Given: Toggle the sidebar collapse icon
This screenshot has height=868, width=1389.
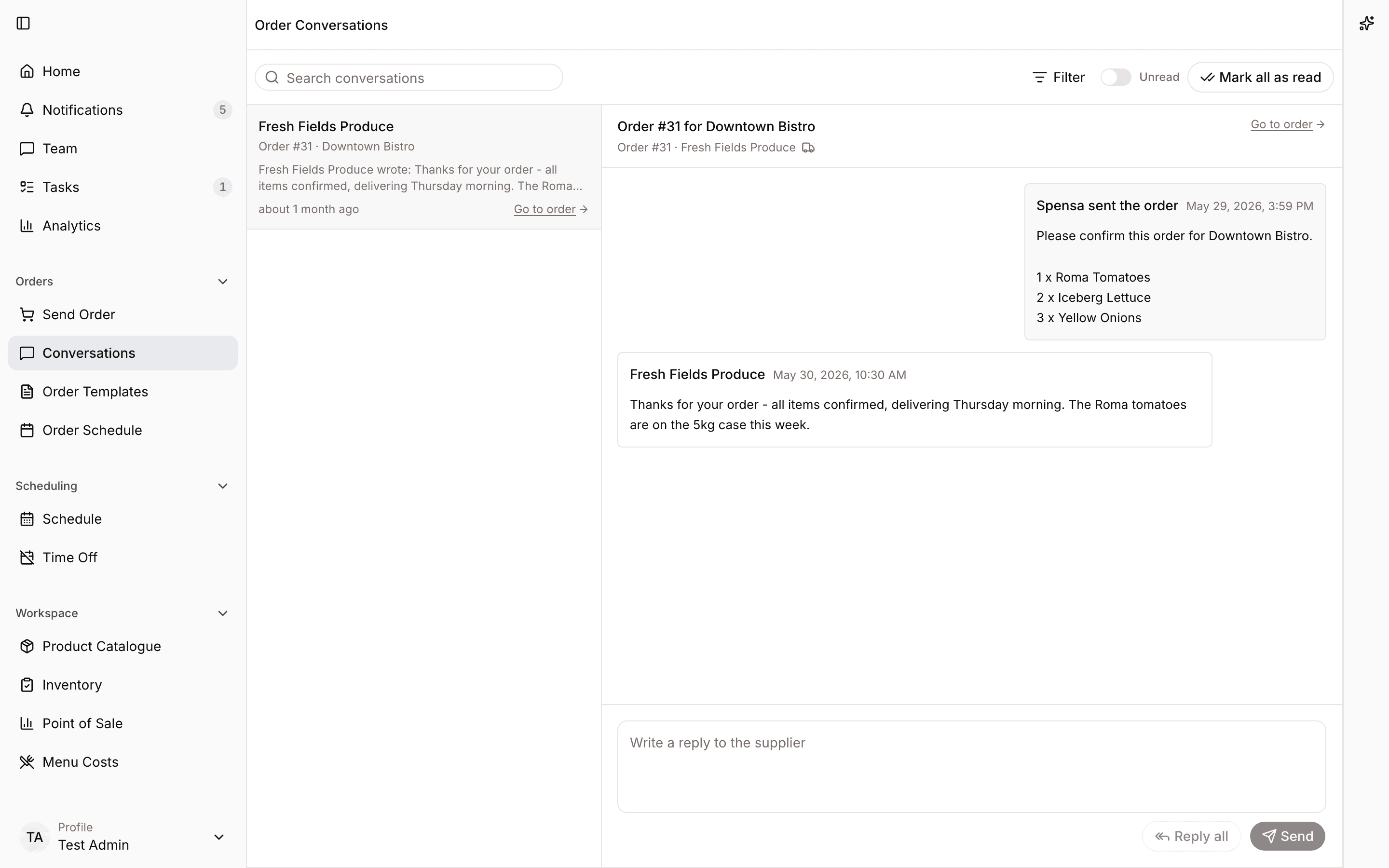Looking at the screenshot, I should 23,24.
